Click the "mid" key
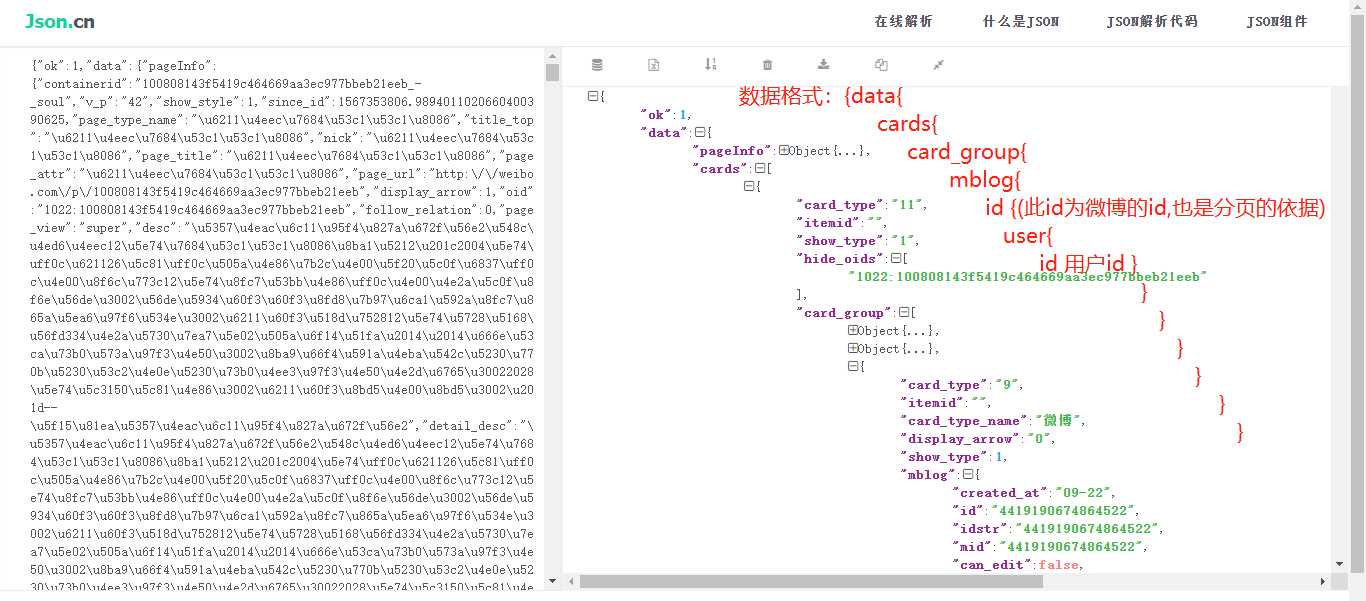The height and width of the screenshot is (601, 1366). [970, 547]
